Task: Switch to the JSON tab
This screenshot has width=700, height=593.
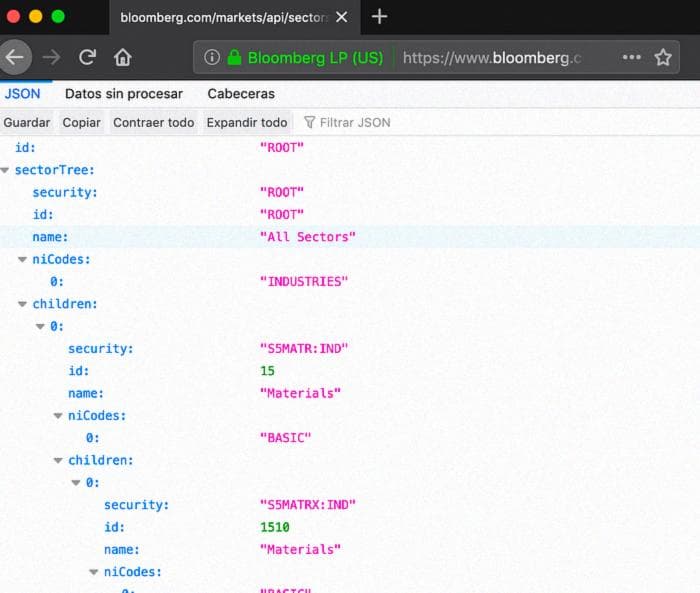Action: 22,94
